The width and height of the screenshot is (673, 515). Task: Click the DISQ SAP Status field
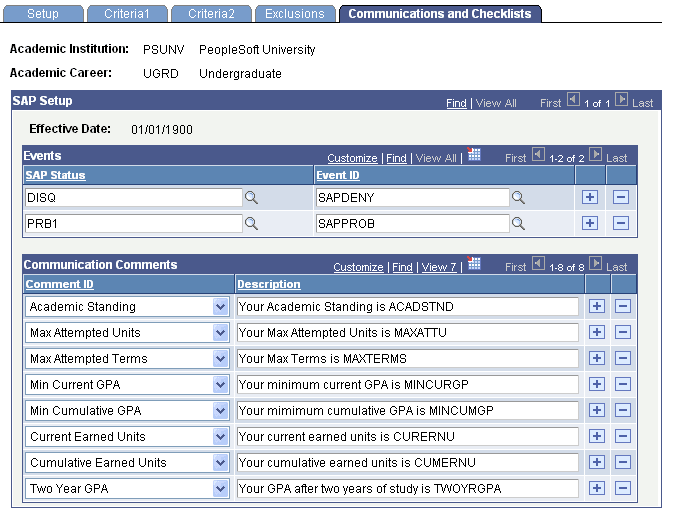pos(134,198)
